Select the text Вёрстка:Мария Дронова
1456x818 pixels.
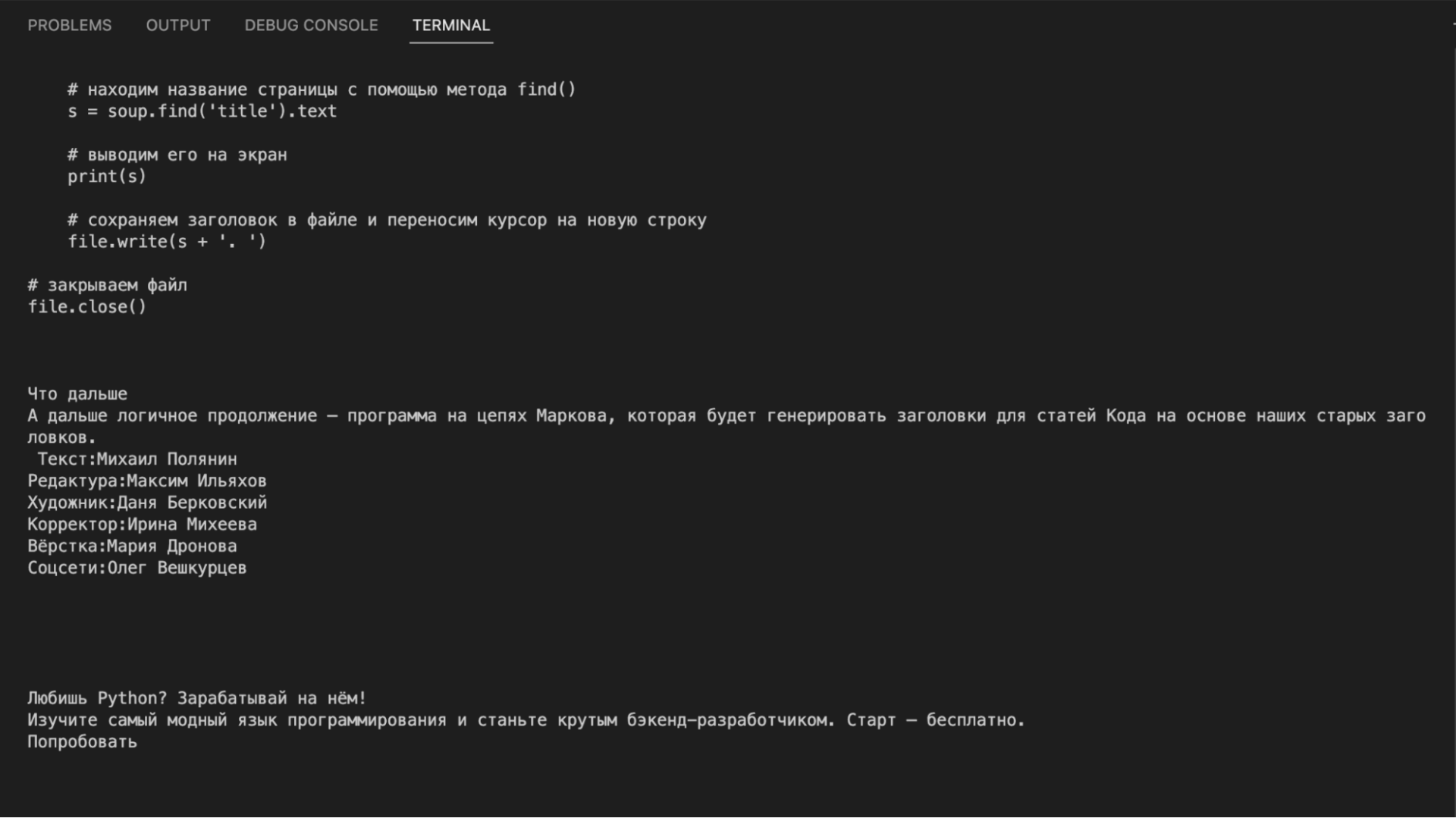[132, 545]
